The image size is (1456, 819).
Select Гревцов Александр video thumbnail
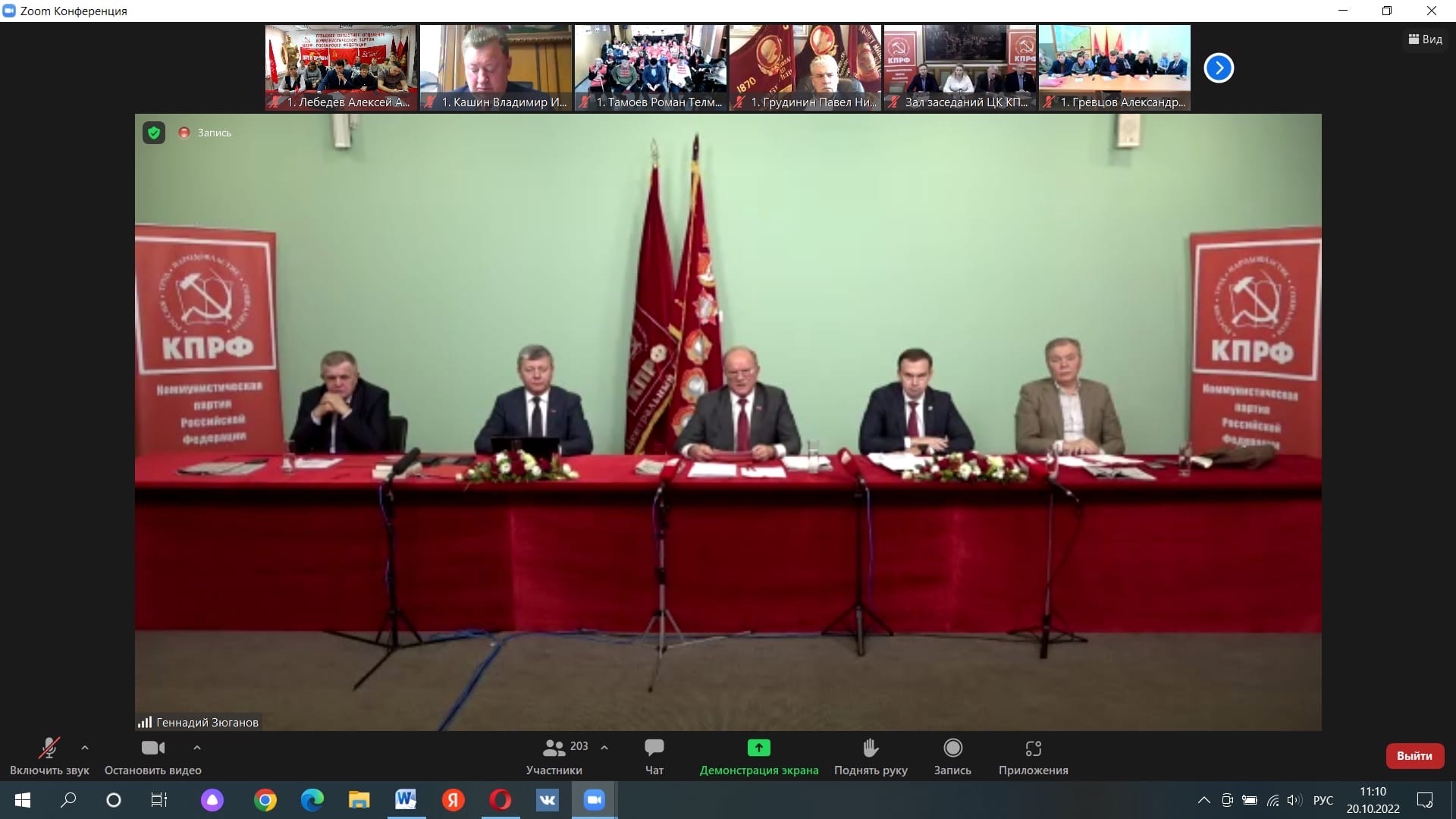[x=1115, y=67]
